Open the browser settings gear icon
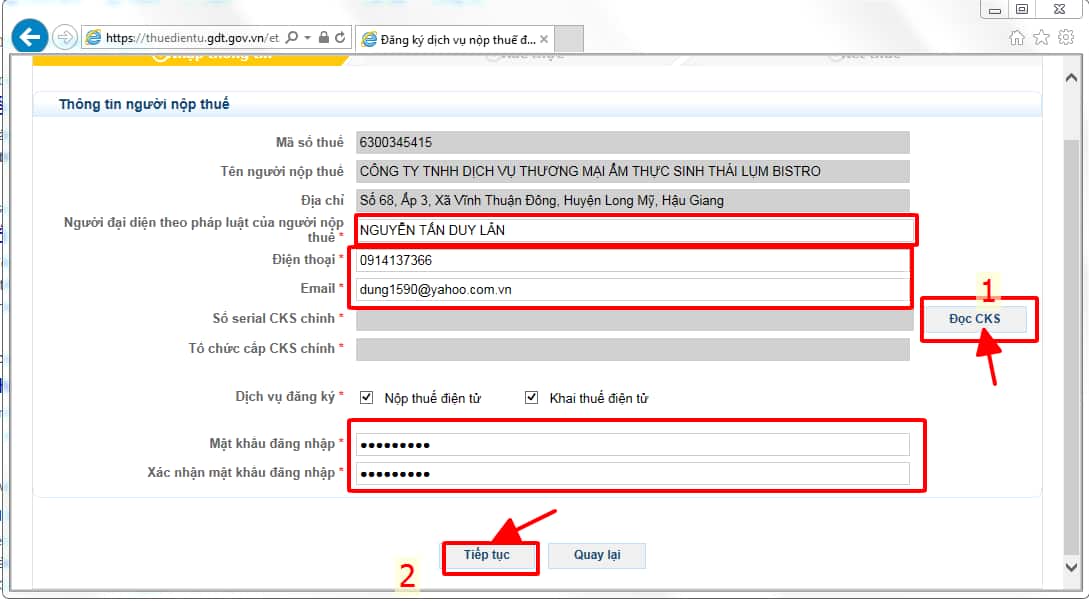Viewport: 1089px width, 601px height. [x=1066, y=38]
